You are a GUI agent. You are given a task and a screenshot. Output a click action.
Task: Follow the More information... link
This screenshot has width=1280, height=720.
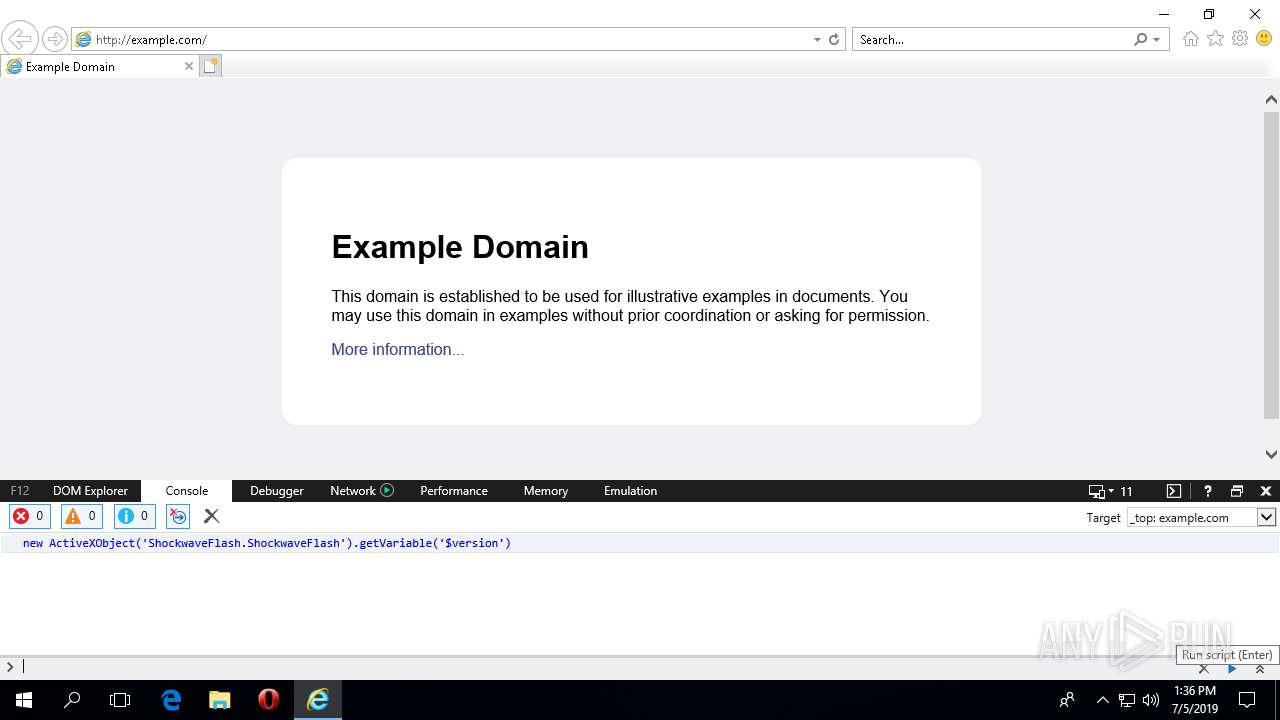coord(398,349)
